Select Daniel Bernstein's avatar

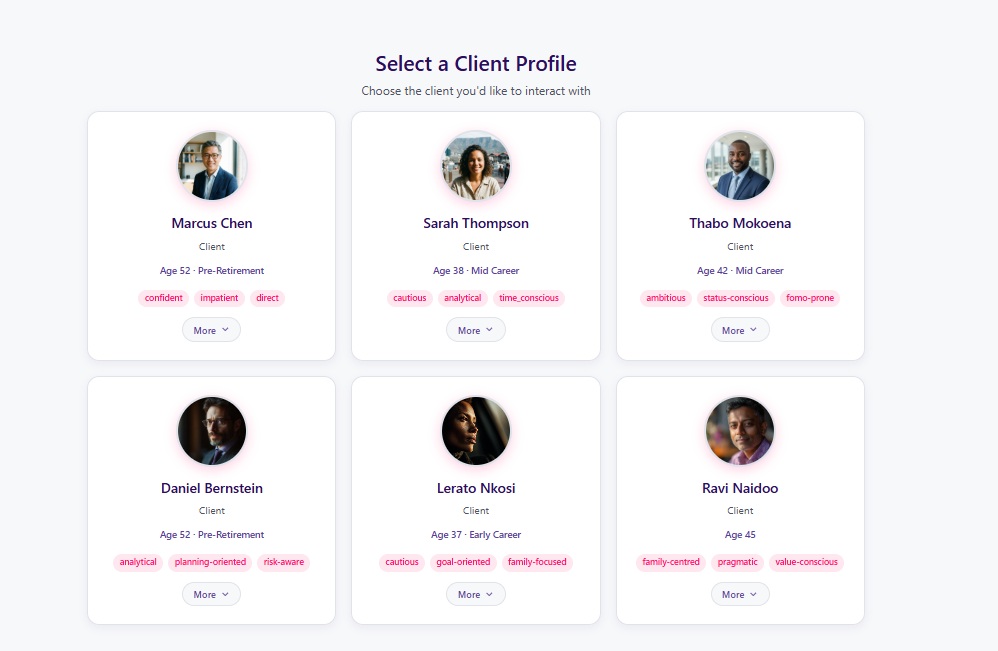click(211, 430)
